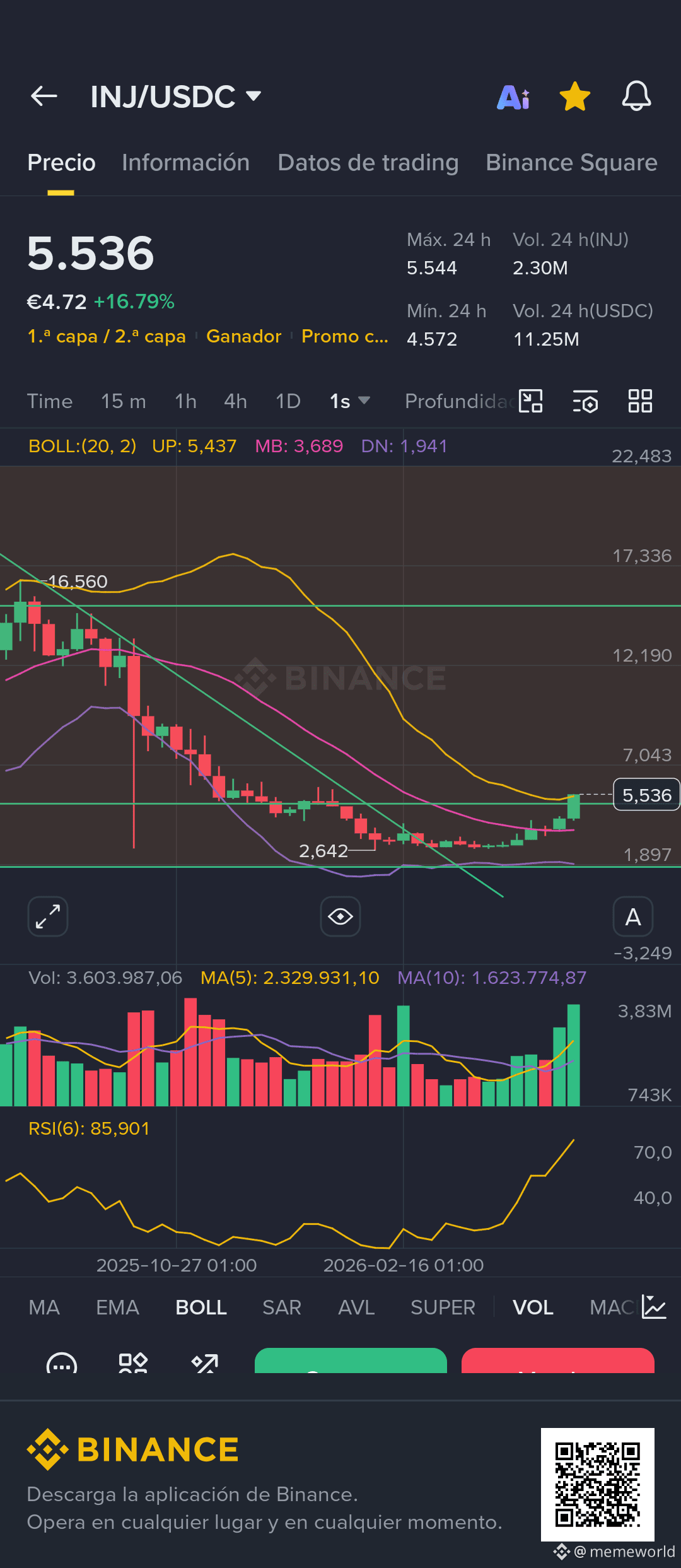The height and width of the screenshot is (1568, 681).
Task: Select the 15 m interval
Action: (x=124, y=401)
